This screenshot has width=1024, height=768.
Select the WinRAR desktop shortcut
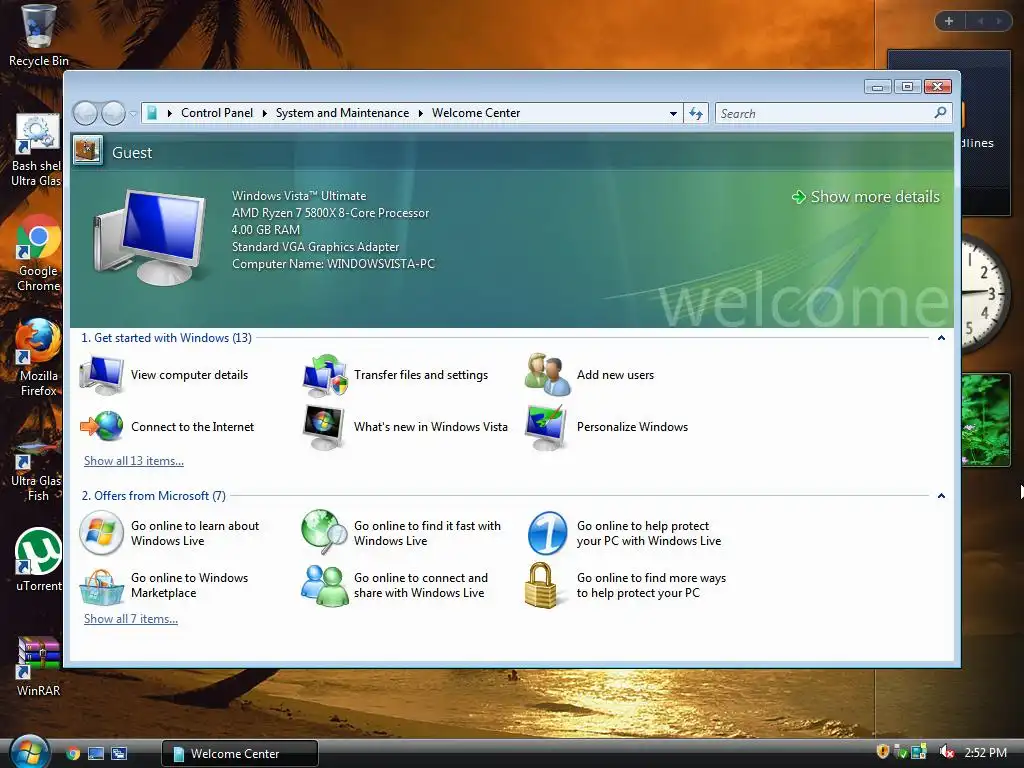click(x=39, y=666)
